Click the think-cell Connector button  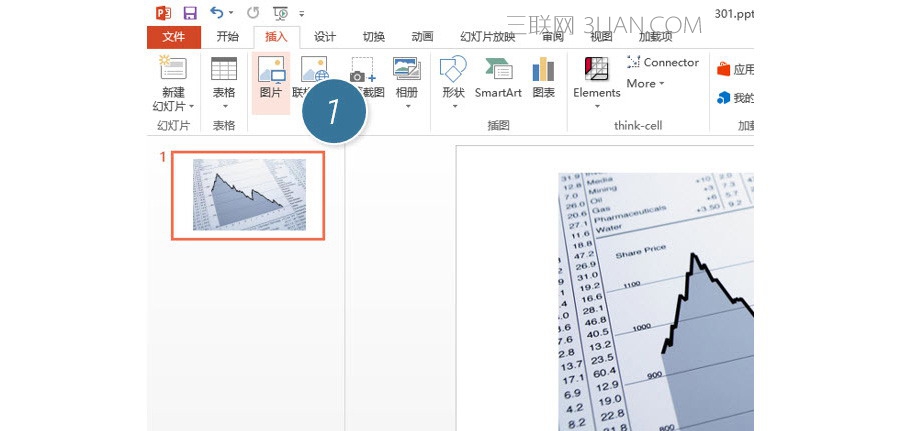662,62
